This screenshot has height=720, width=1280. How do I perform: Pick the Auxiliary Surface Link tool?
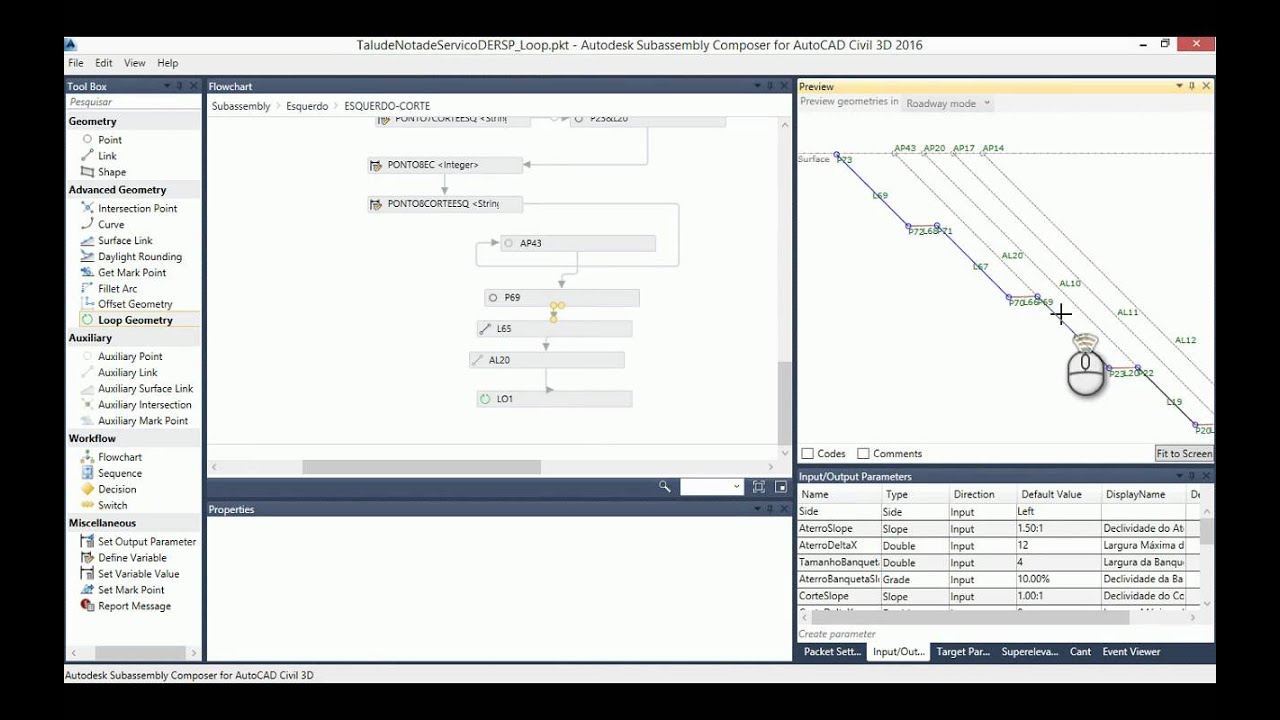[x=145, y=388]
